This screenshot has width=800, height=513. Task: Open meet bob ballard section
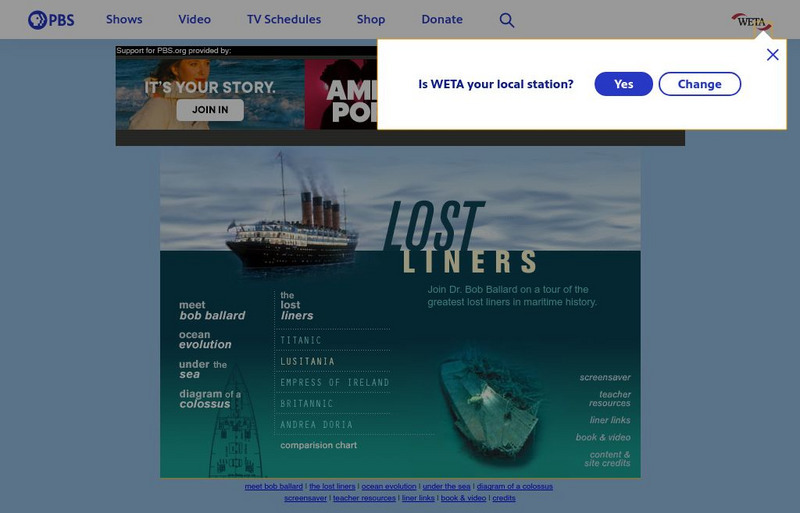click(x=212, y=310)
